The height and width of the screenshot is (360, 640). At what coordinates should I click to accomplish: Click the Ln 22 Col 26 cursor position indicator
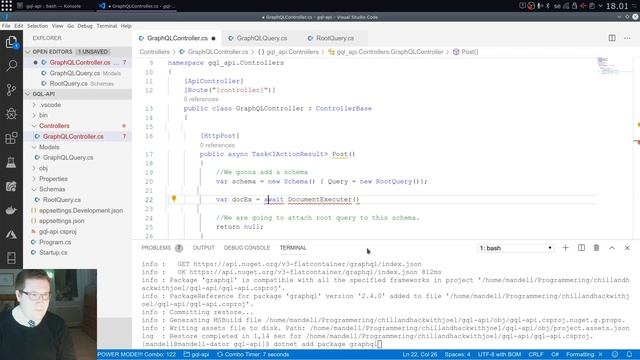(x=420, y=354)
